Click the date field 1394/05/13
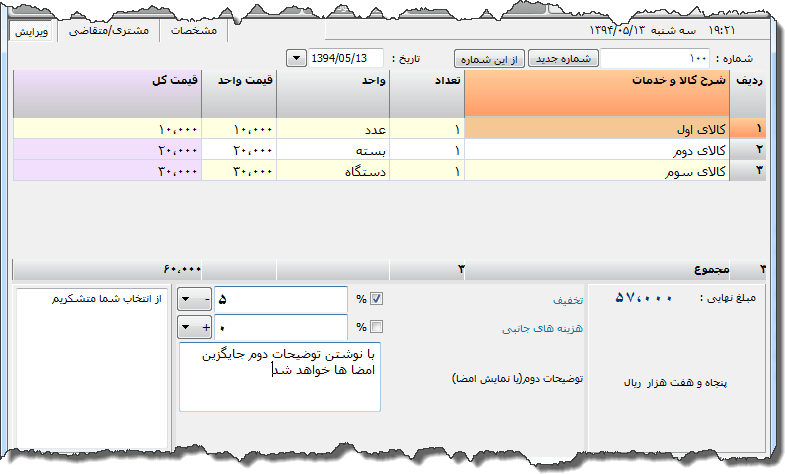This screenshot has height=474, width=785. (x=348, y=59)
